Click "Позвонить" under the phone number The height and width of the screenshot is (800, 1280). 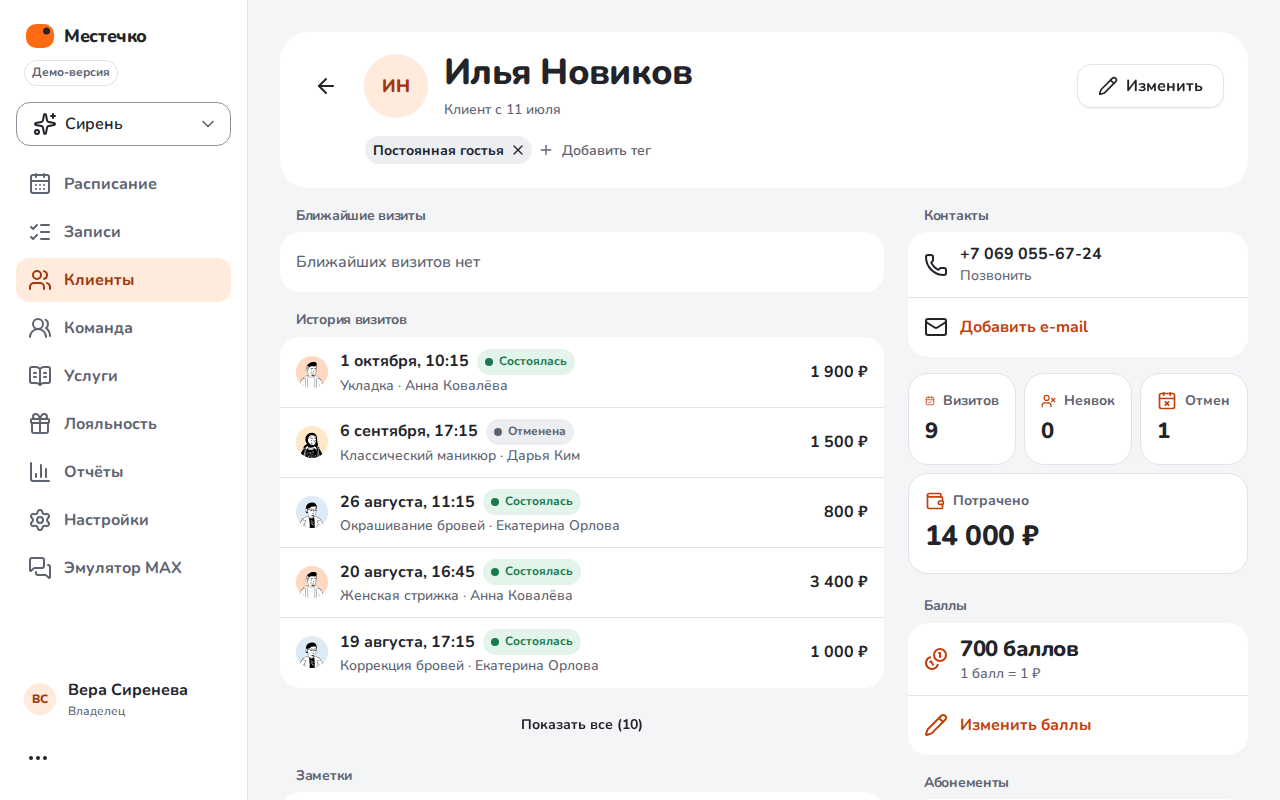point(996,276)
